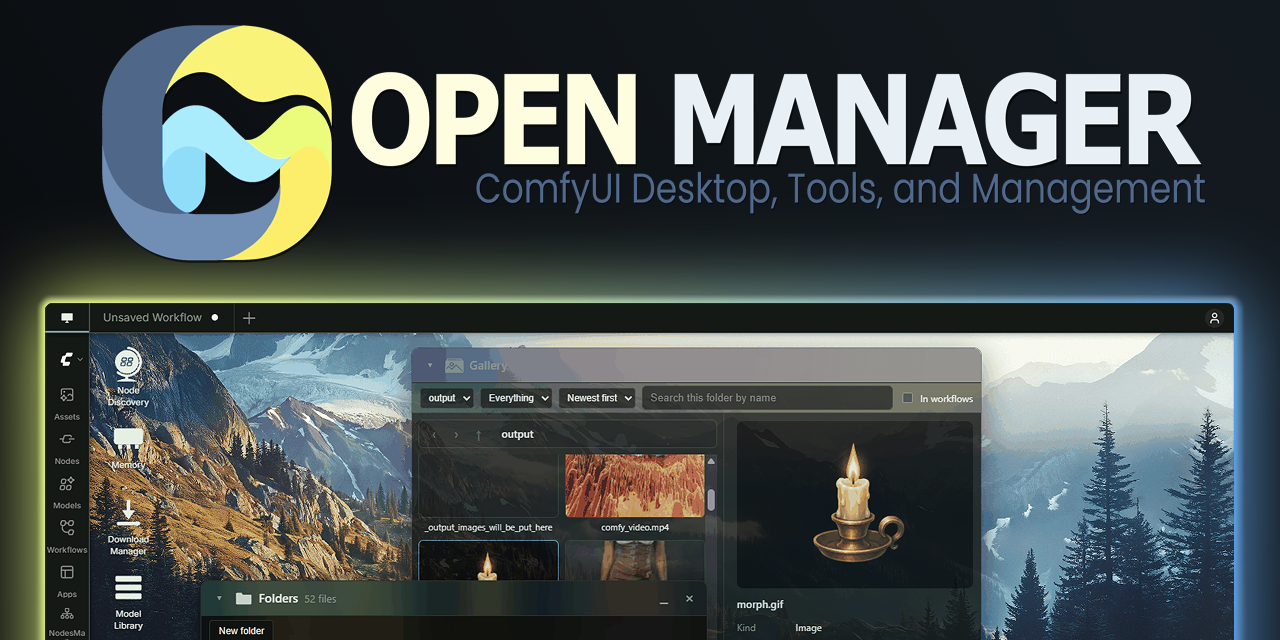Open the Apps panel in the sidebar

pyautogui.click(x=67, y=581)
